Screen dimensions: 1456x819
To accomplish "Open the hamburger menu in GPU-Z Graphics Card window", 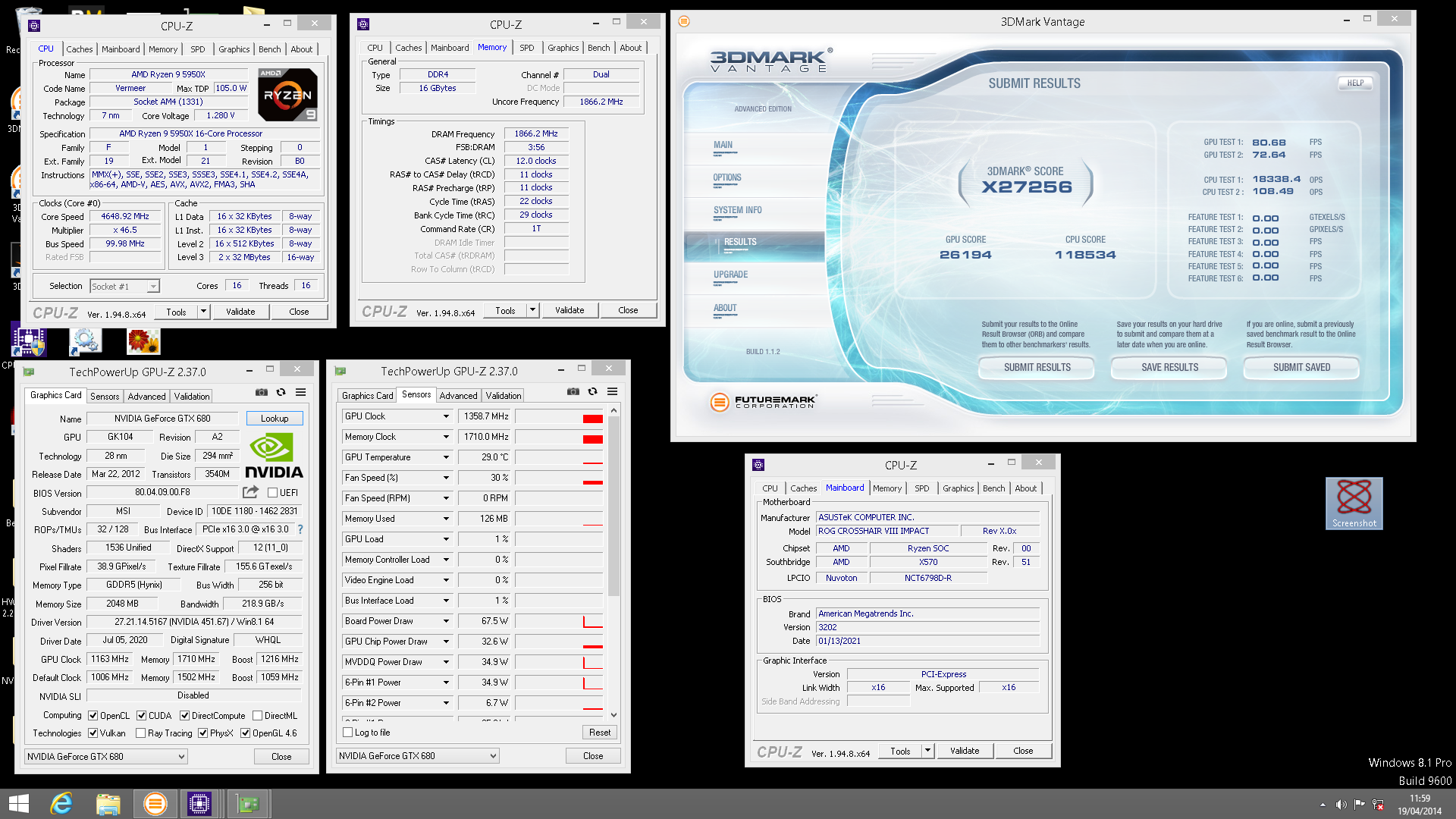I will pyautogui.click(x=301, y=392).
